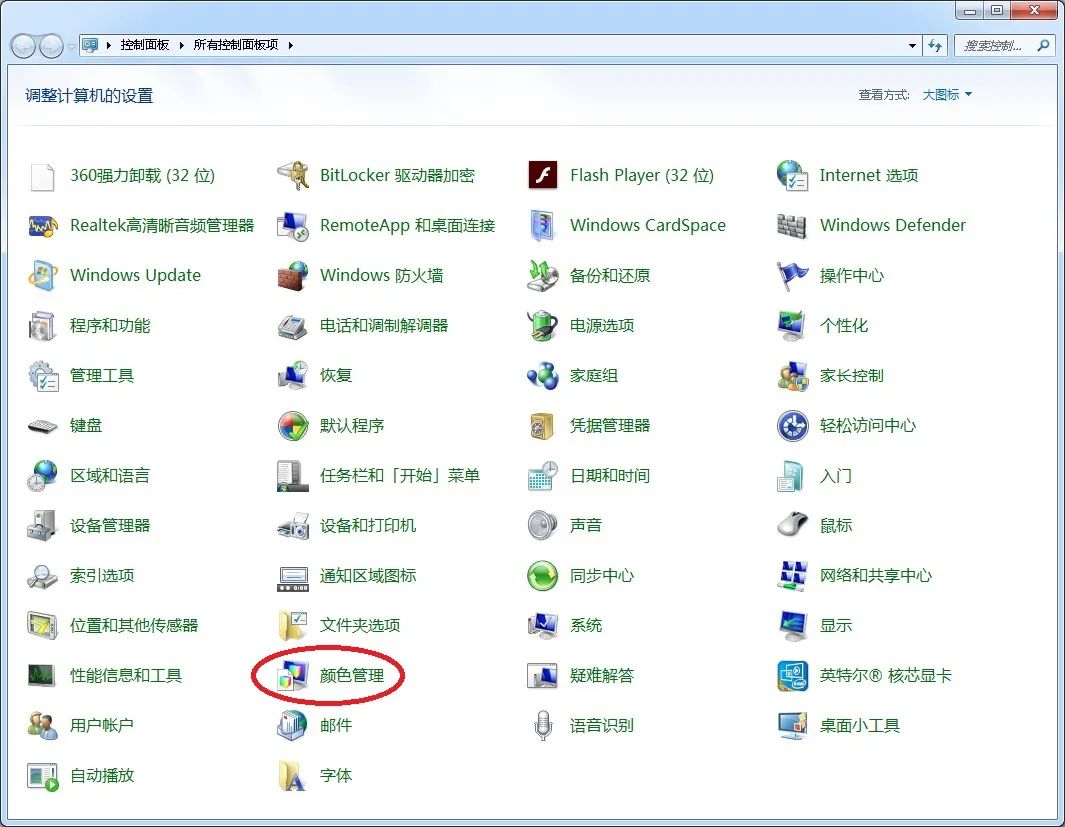This screenshot has width=1065, height=827.
Task: Click the 备份和还原 icon
Action: (x=543, y=275)
